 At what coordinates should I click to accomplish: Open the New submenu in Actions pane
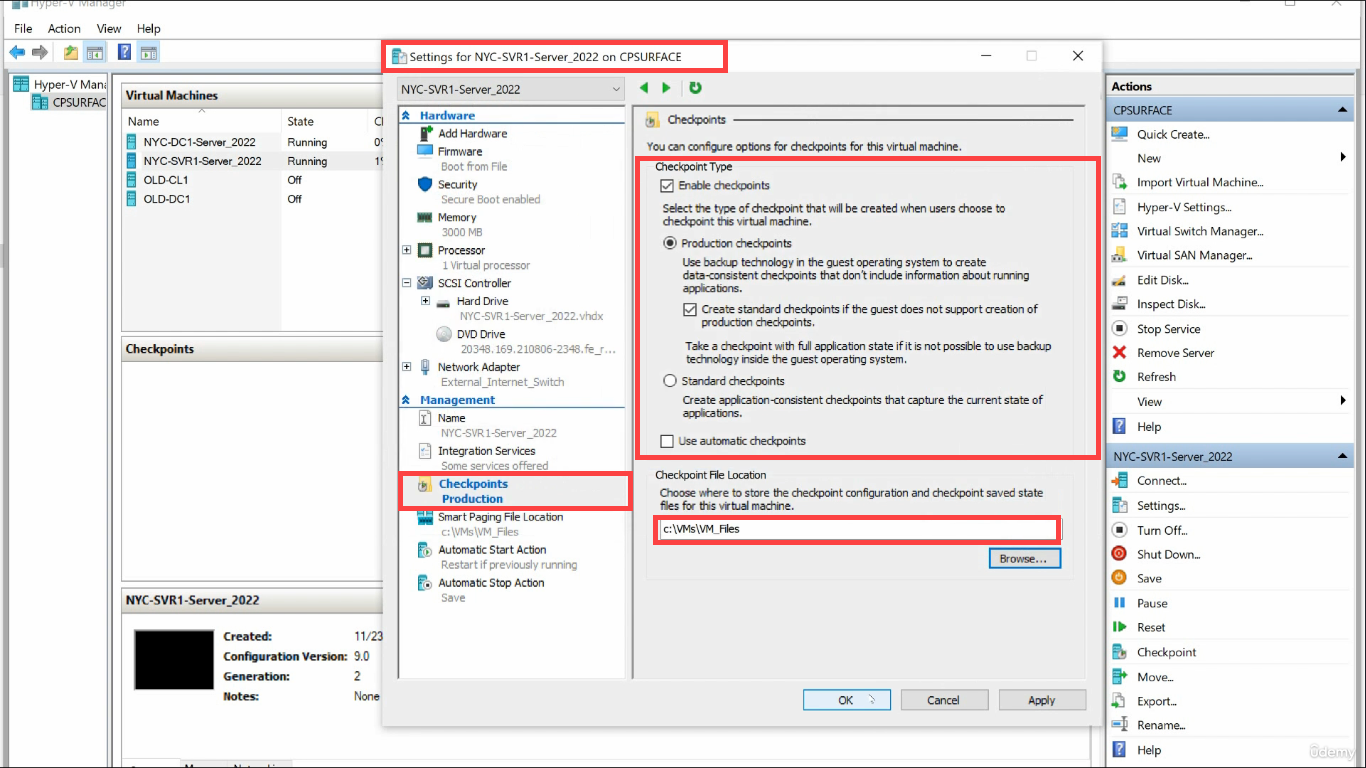click(1230, 158)
